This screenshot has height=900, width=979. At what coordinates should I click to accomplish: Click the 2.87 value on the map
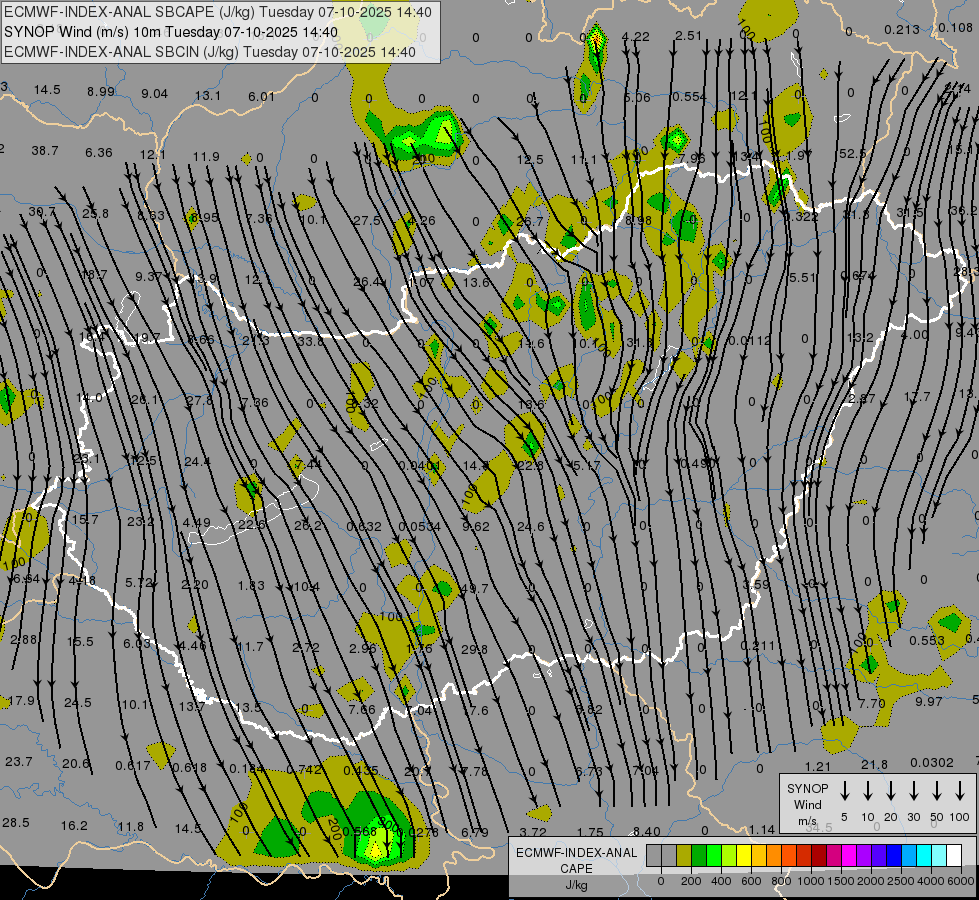862,398
